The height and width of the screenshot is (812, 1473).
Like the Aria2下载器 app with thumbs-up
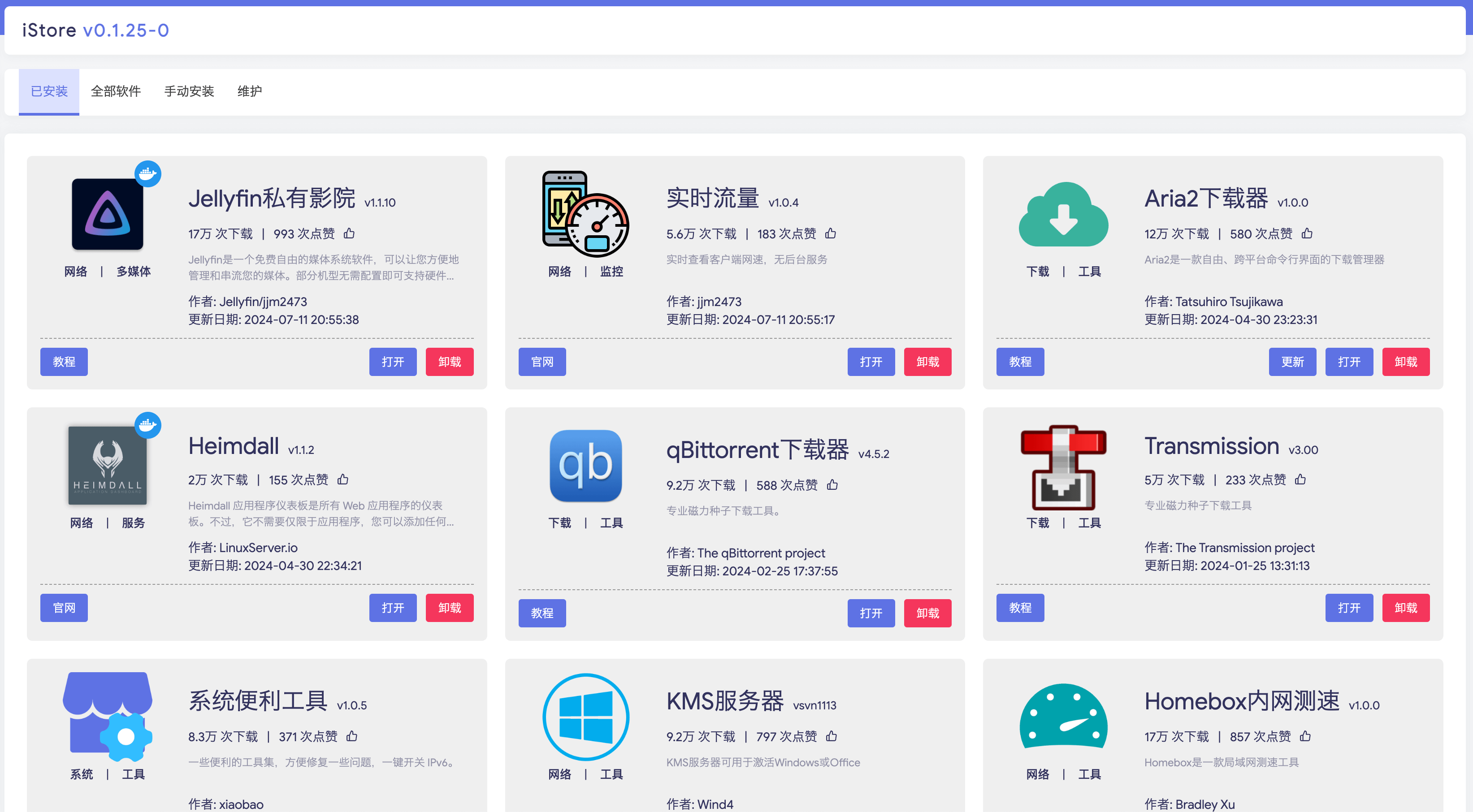coord(1307,233)
